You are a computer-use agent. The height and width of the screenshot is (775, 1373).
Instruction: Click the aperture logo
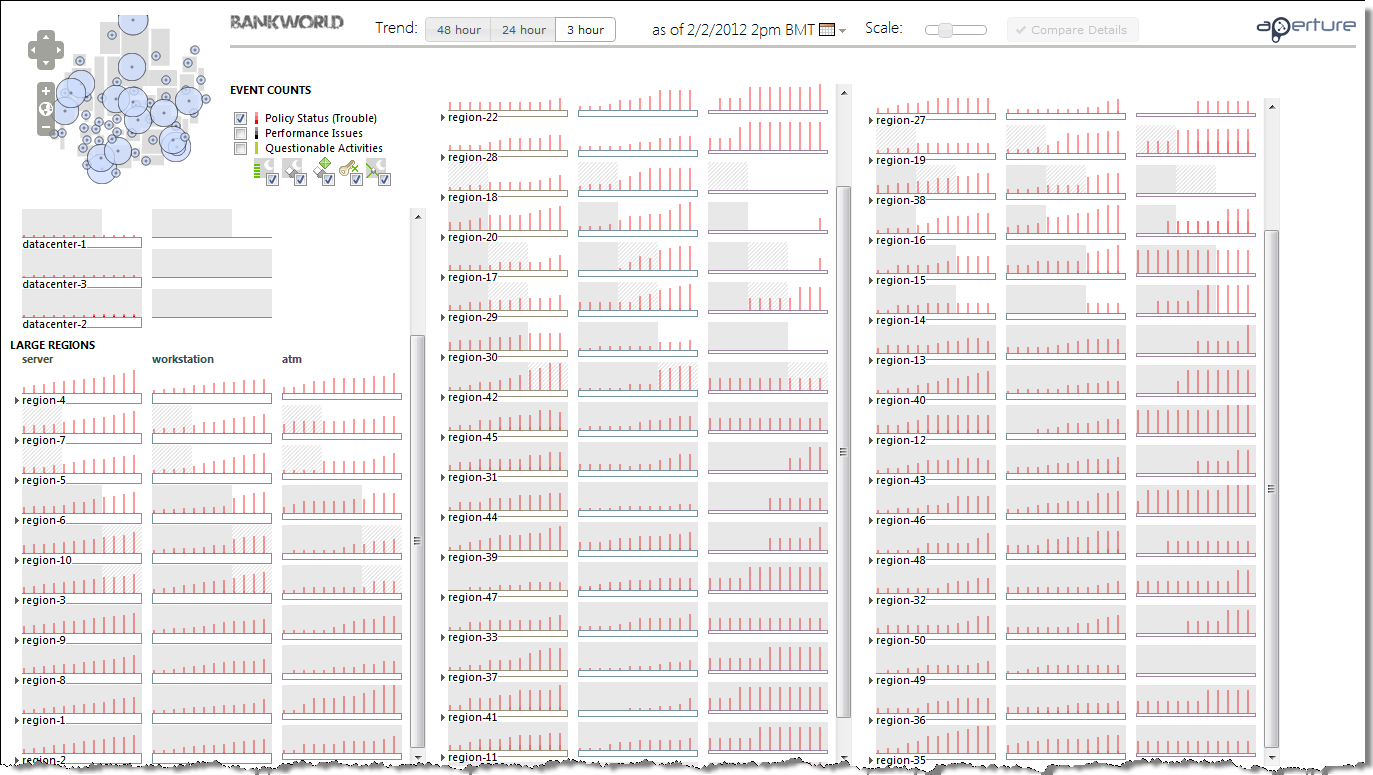[1306, 28]
